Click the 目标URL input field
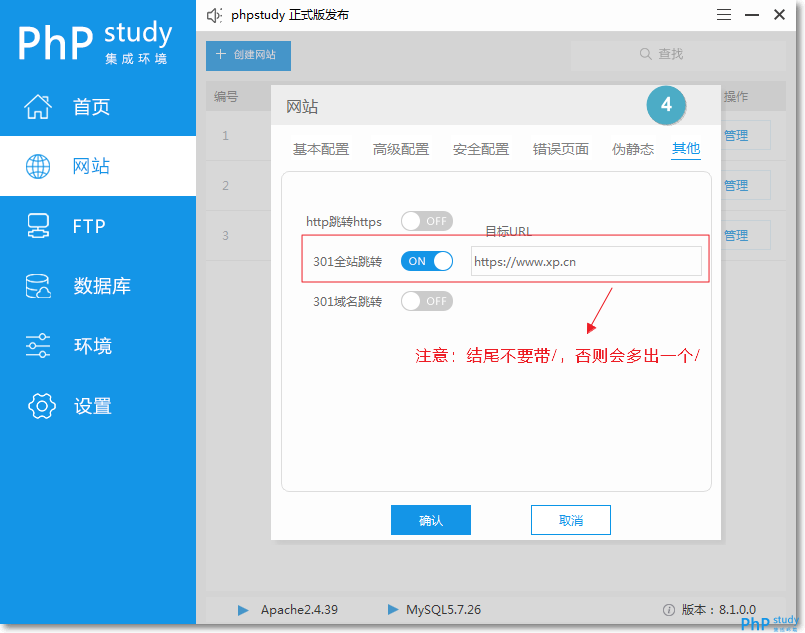Image resolution: width=805 pixels, height=633 pixels. click(586, 261)
